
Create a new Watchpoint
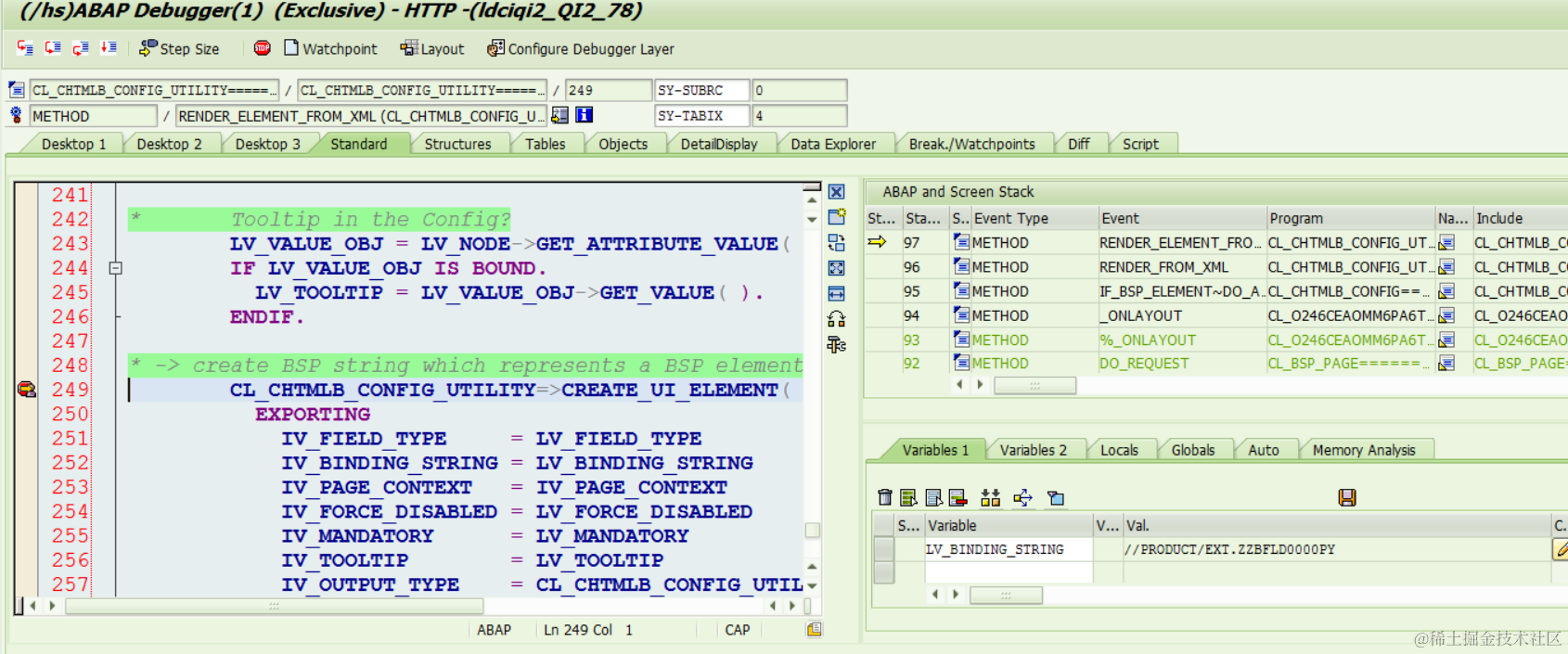tap(330, 48)
